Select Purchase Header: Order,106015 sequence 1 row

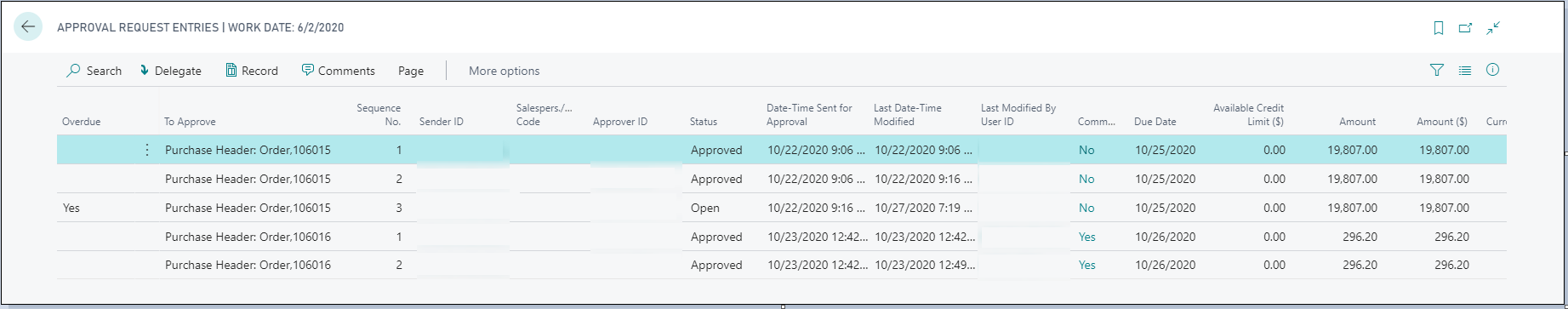(x=782, y=150)
